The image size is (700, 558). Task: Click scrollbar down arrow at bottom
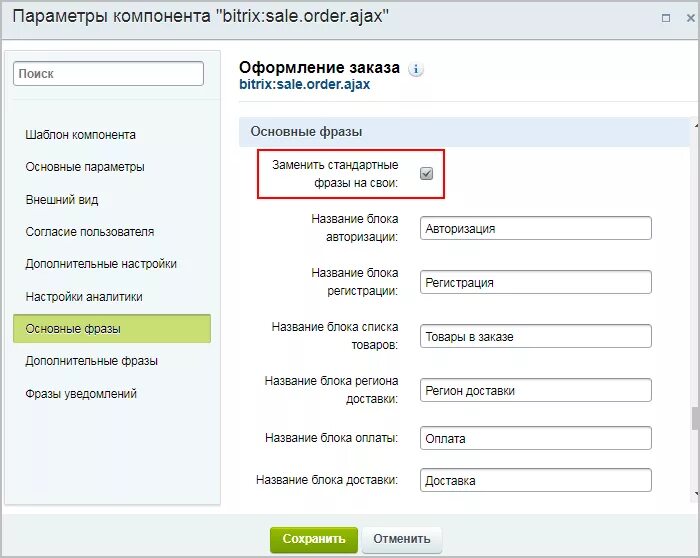(x=696, y=493)
